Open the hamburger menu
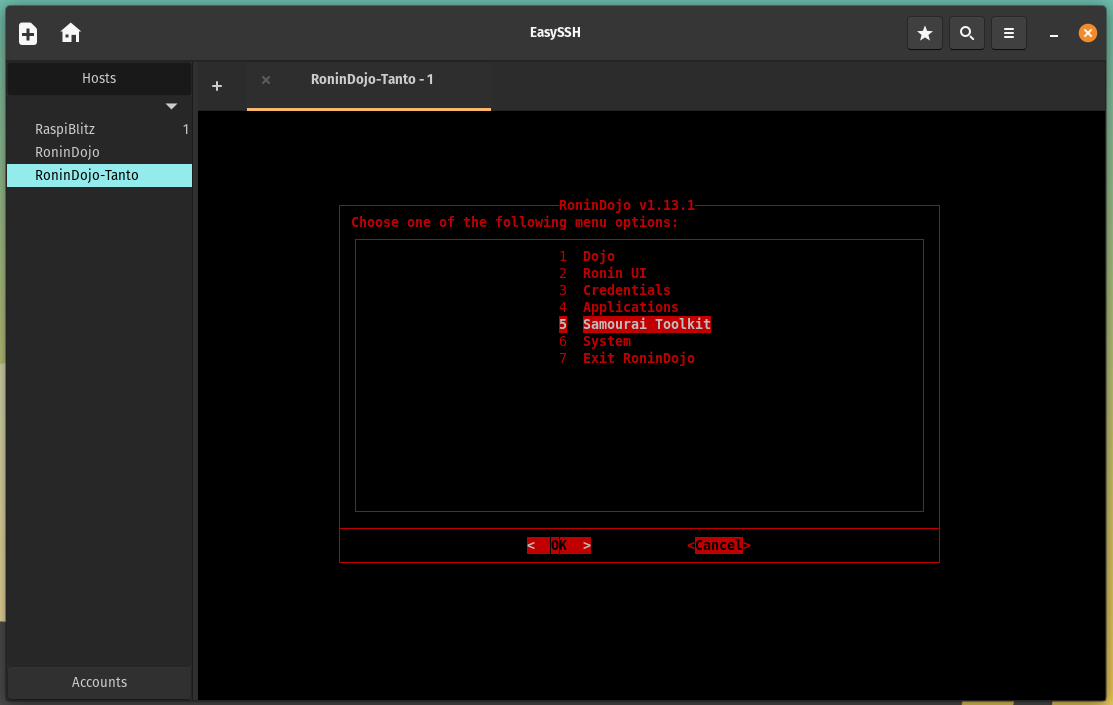Screen dimensions: 1113x705 (1009, 33)
